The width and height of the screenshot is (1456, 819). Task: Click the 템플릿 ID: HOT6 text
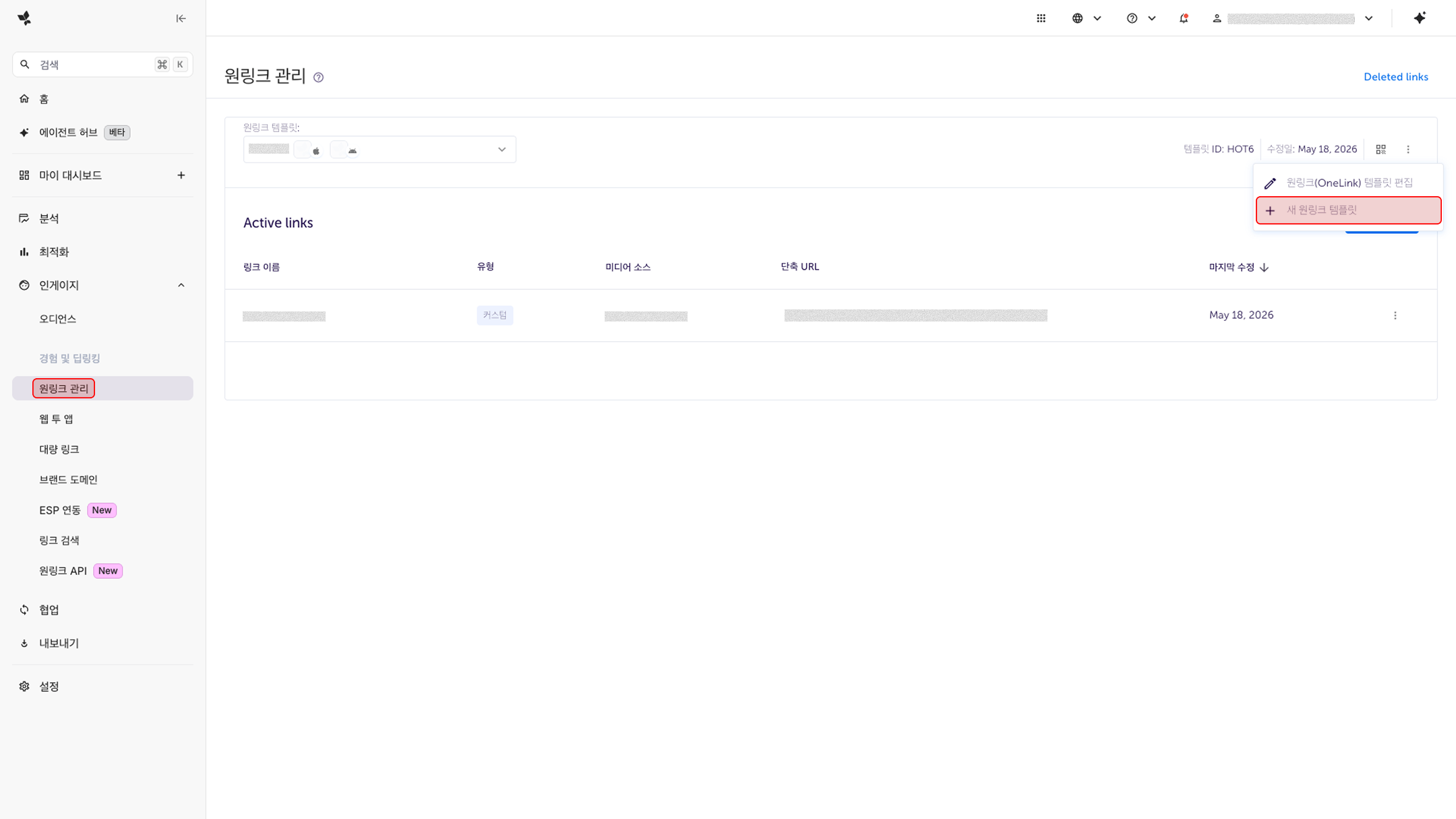click(x=1219, y=150)
